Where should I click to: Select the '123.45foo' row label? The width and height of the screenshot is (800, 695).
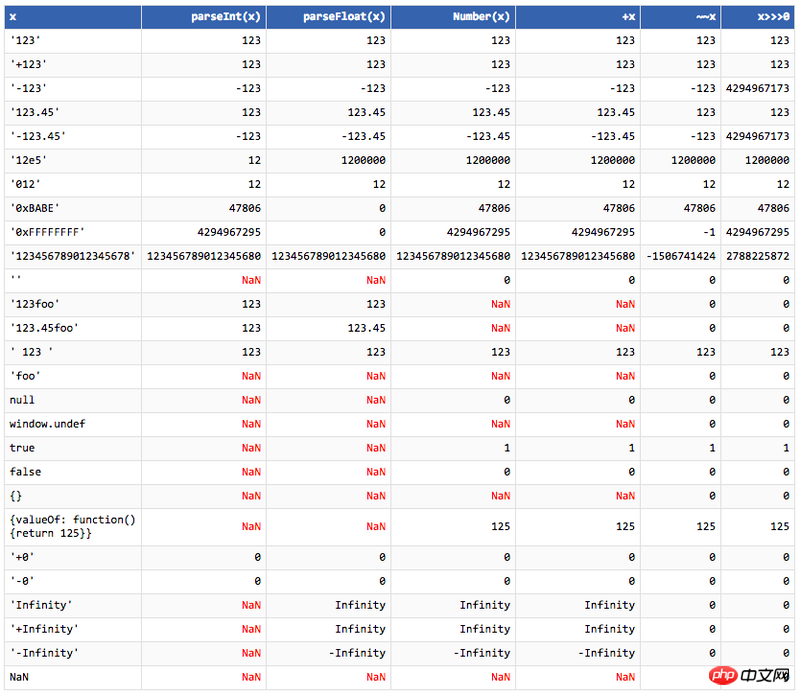tap(44, 328)
